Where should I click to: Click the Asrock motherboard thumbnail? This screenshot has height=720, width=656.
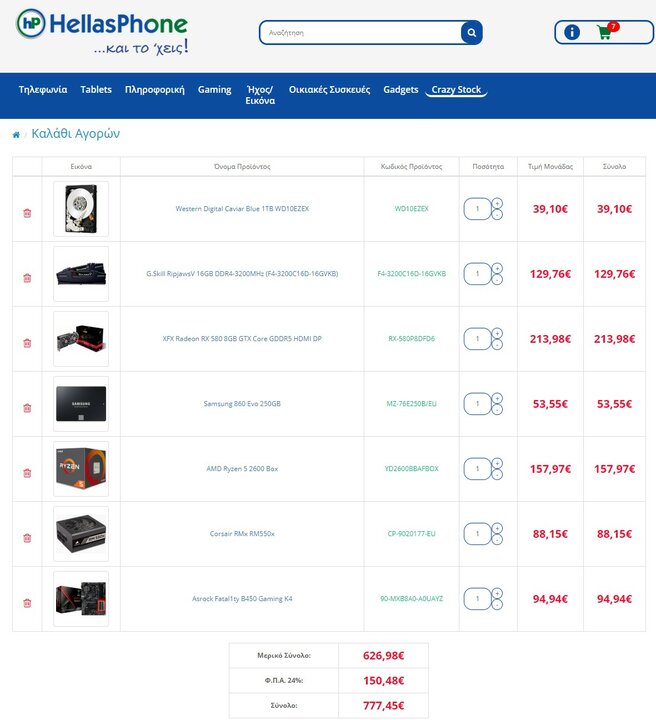[81, 599]
